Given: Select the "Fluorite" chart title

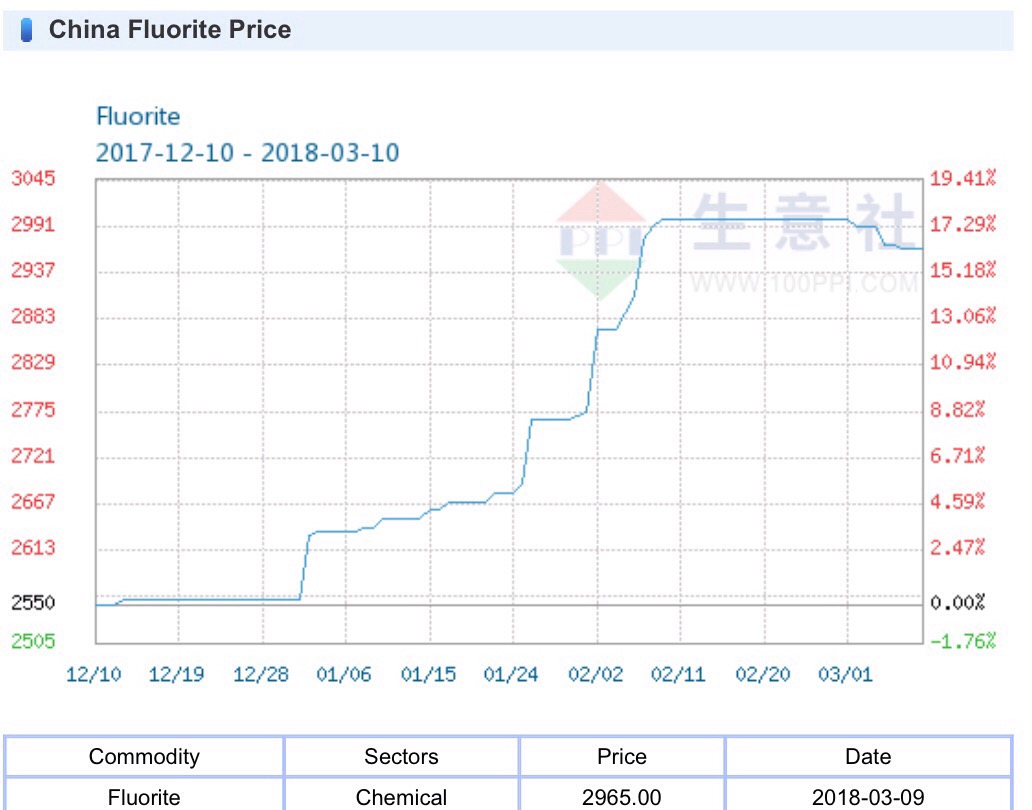Looking at the screenshot, I should pyautogui.click(x=138, y=117).
